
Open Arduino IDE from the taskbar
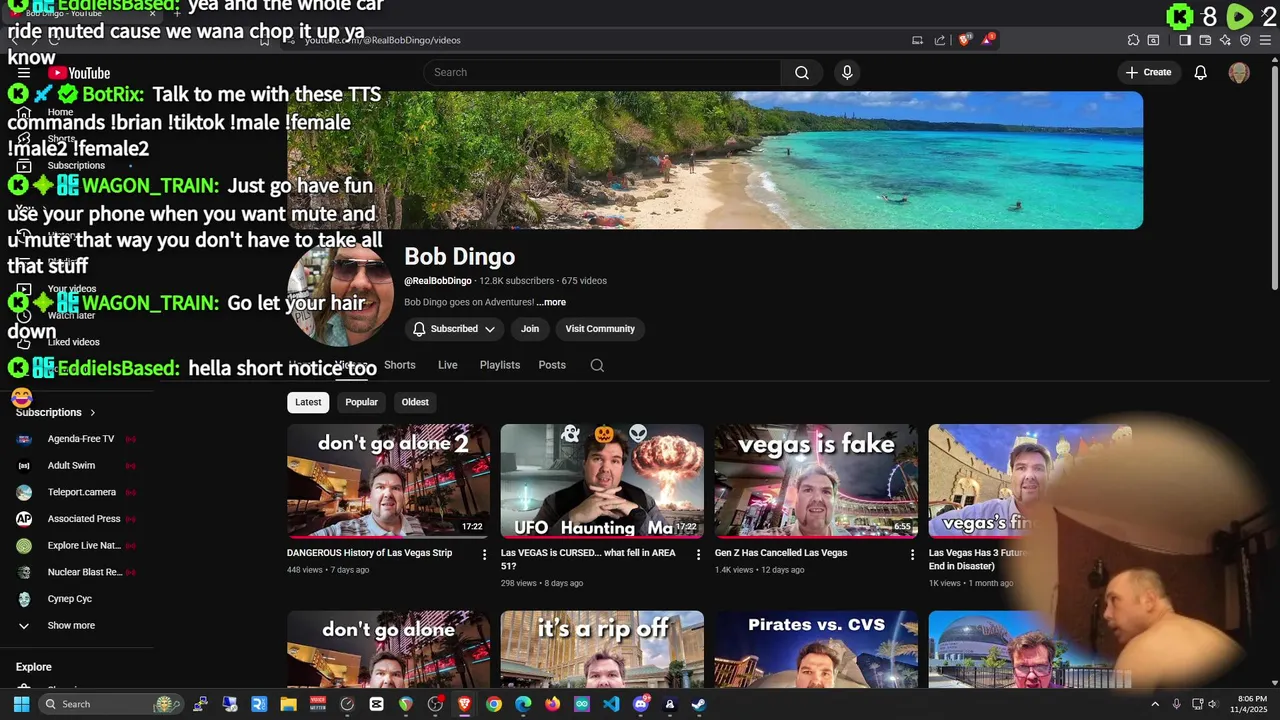(582, 704)
